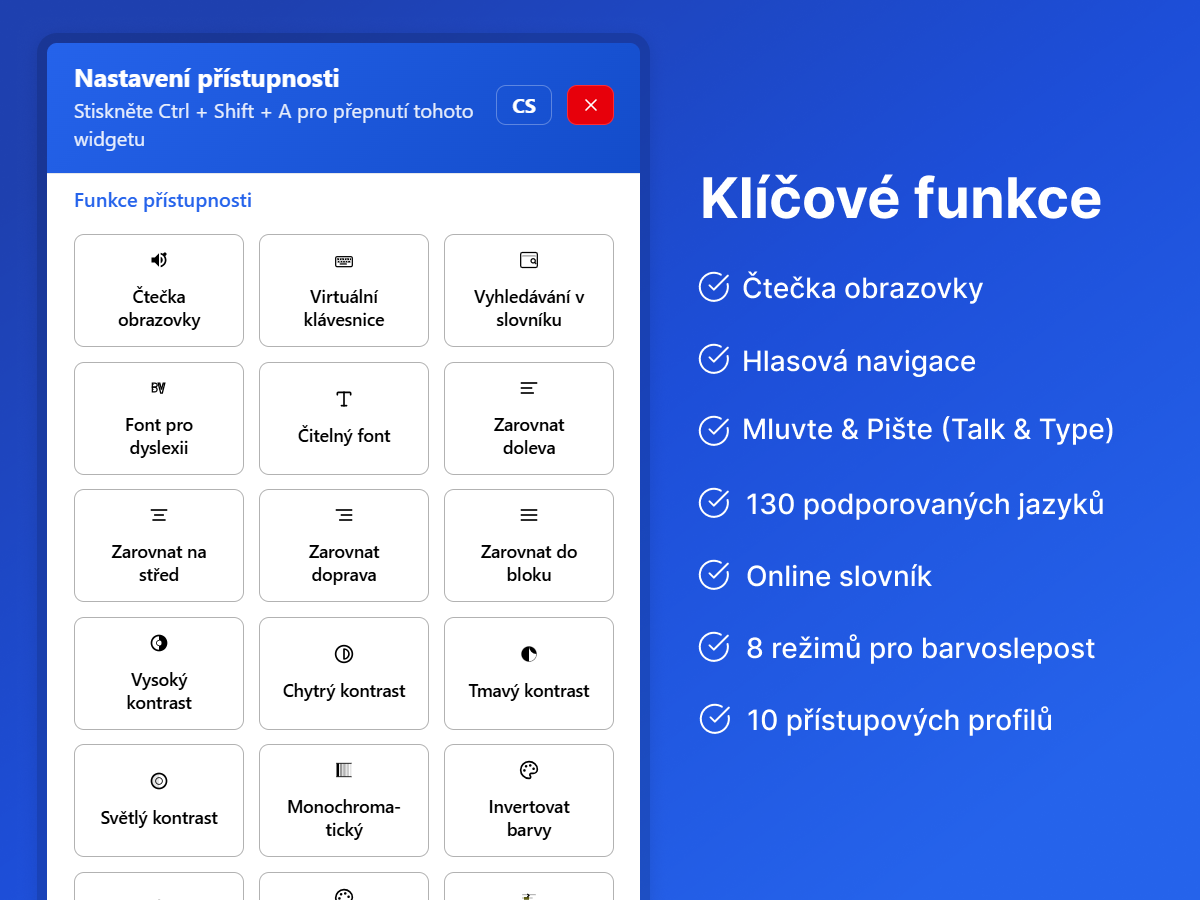Click the dictionary search icon above Vyhledávání v slovníku
The image size is (1200, 900).
(529, 260)
